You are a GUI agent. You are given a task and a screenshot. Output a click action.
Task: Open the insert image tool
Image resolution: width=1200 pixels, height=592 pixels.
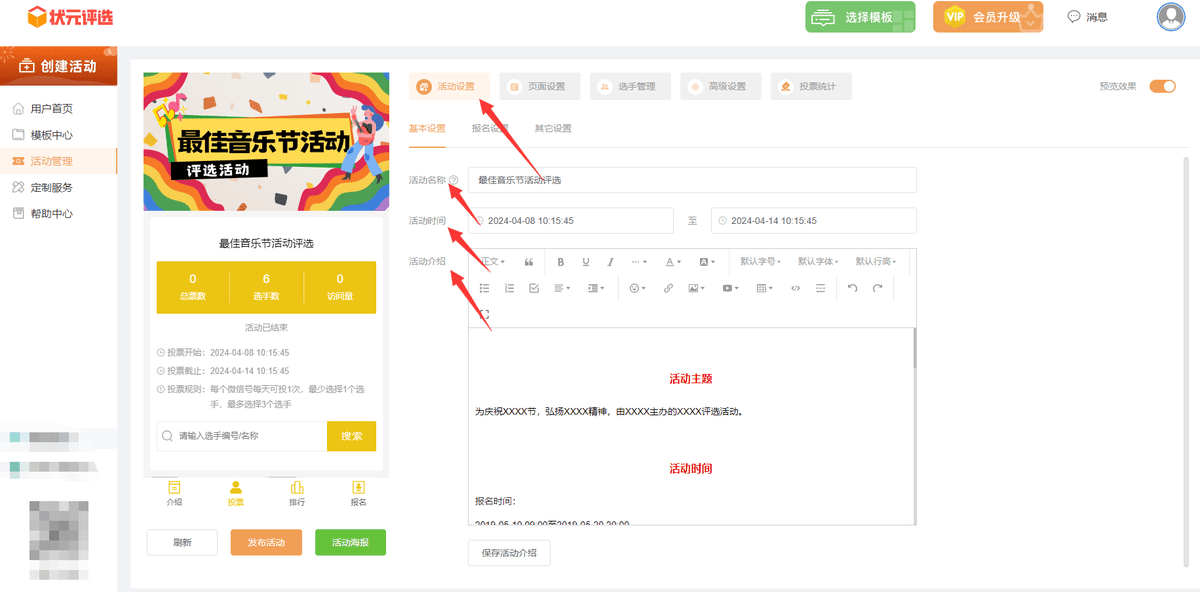coord(695,287)
